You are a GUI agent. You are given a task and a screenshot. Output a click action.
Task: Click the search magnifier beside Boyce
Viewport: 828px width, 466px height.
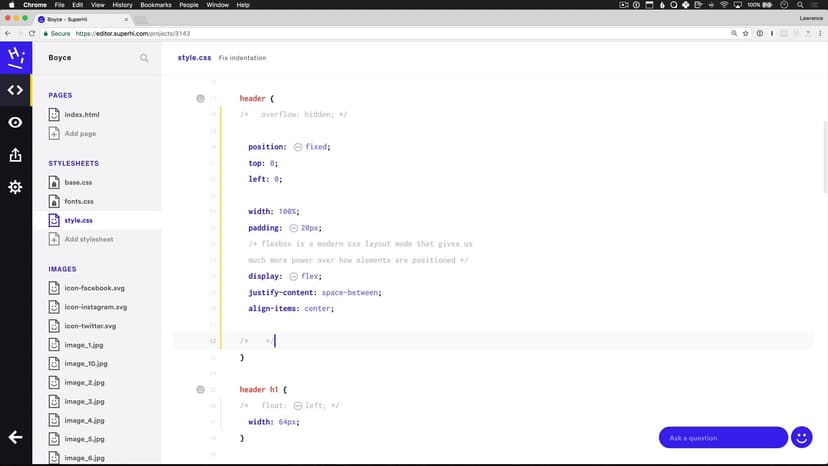tap(144, 58)
